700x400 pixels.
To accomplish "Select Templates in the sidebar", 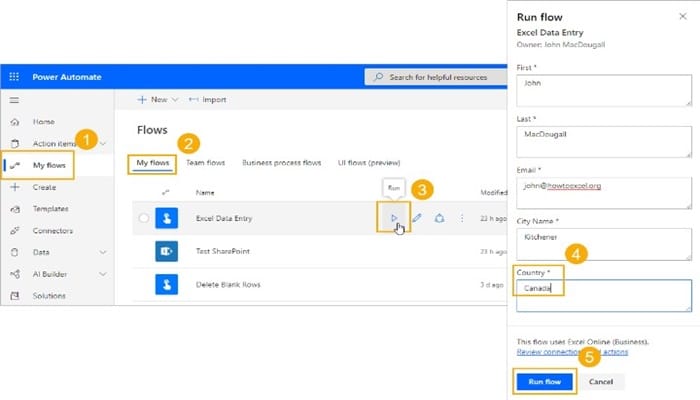I will 50,209.
